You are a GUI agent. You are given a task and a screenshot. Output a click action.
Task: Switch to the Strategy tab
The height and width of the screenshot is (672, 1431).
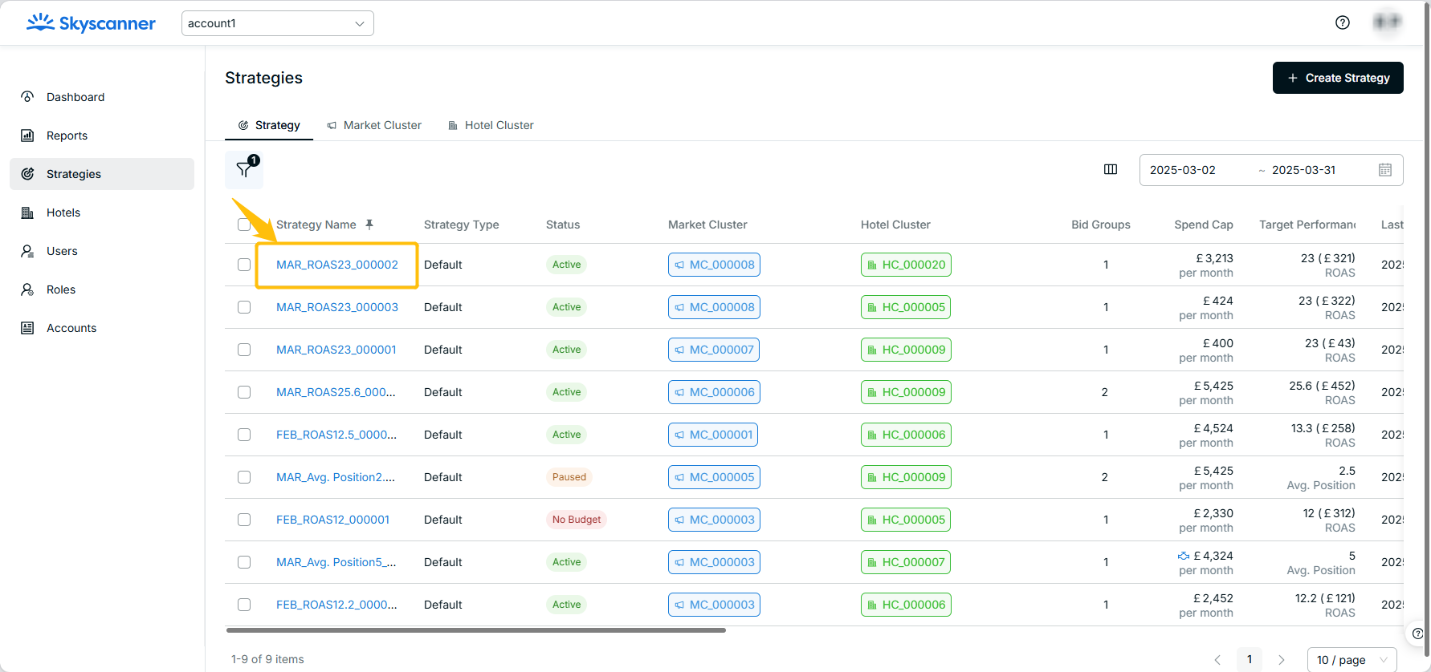point(269,125)
